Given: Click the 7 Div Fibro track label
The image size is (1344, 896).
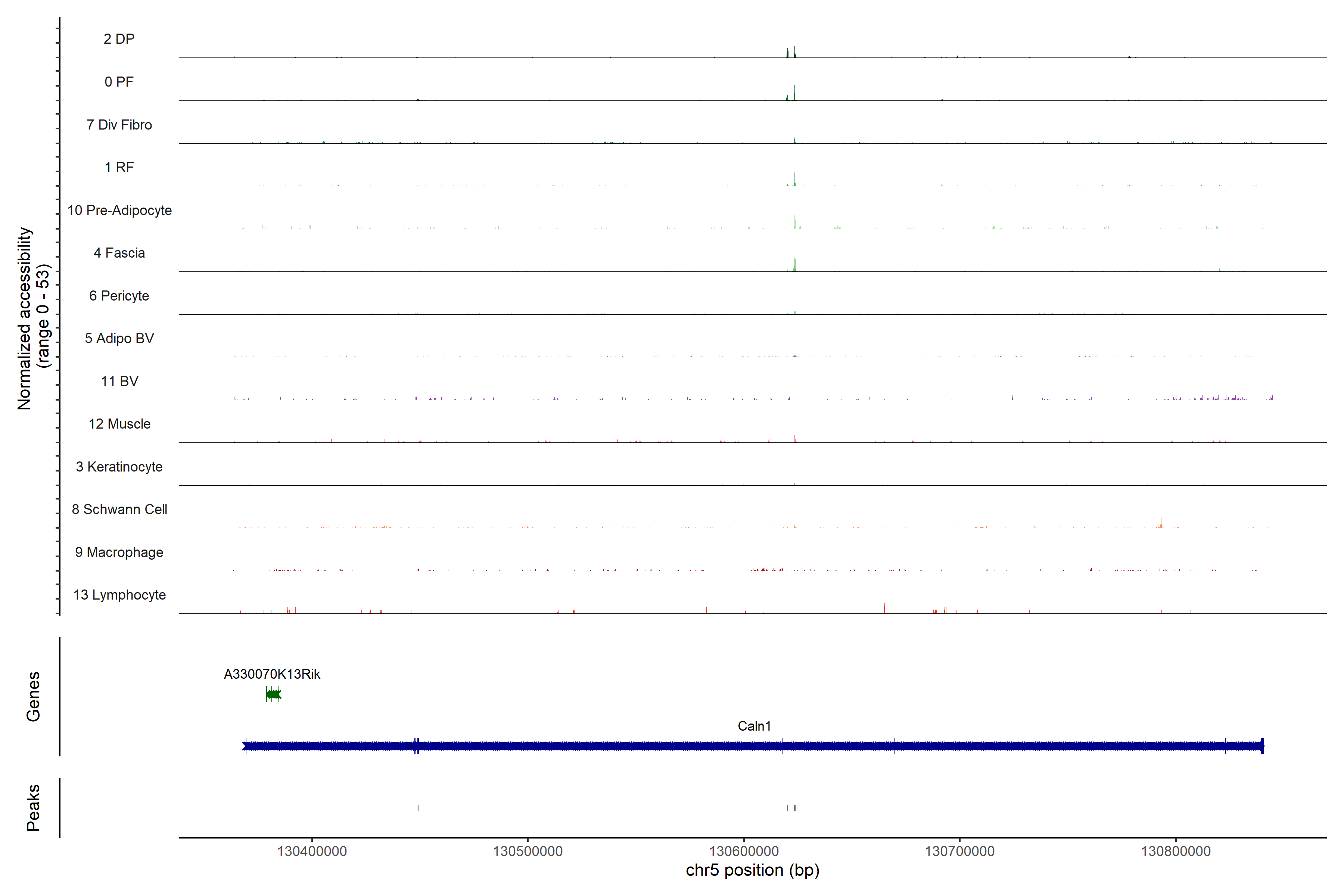Looking at the screenshot, I should (119, 125).
